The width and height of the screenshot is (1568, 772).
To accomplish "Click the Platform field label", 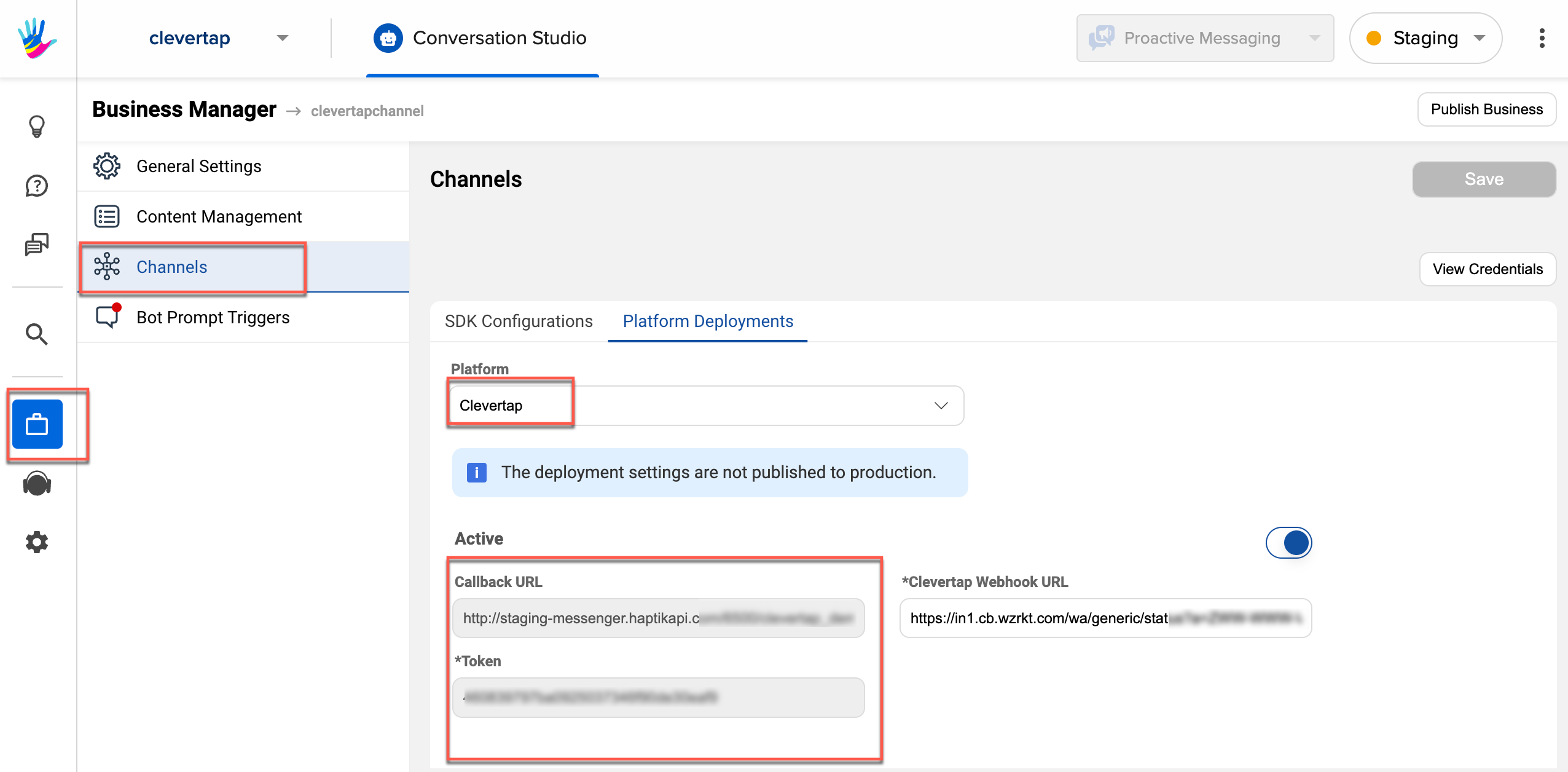I will point(479,369).
